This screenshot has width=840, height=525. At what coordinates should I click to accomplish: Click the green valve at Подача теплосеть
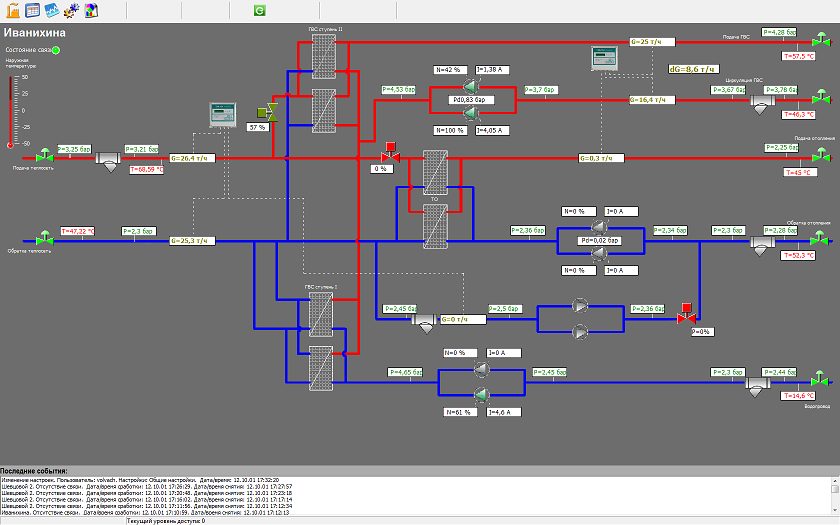point(44,157)
